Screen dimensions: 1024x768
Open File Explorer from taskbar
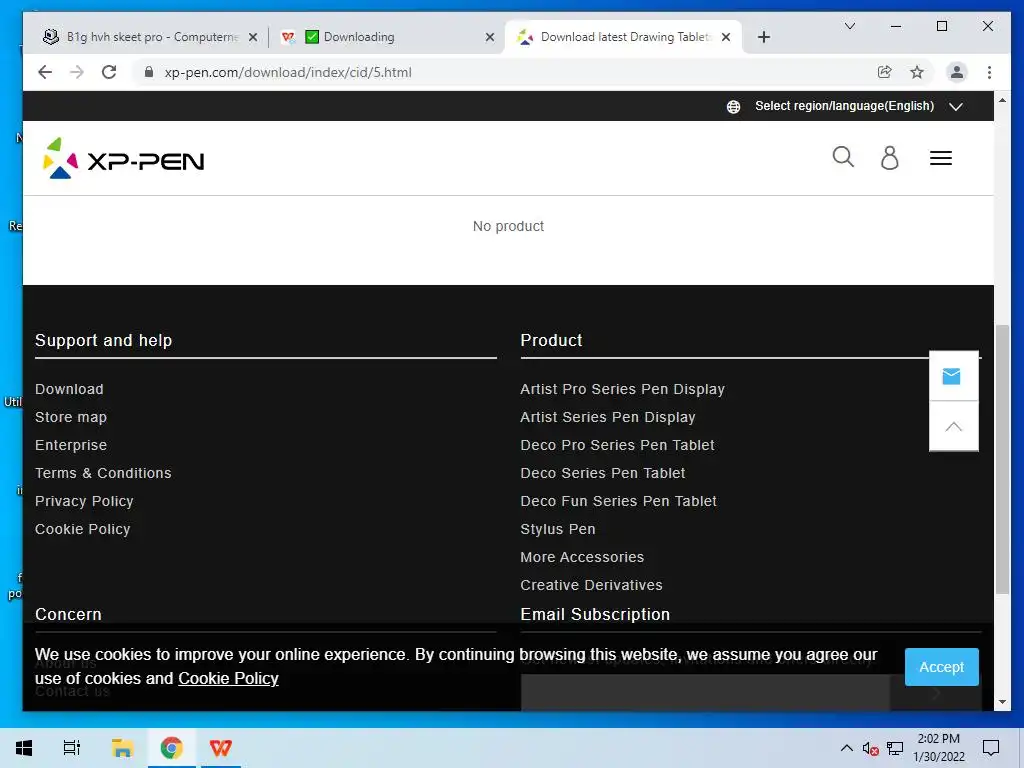click(122, 748)
